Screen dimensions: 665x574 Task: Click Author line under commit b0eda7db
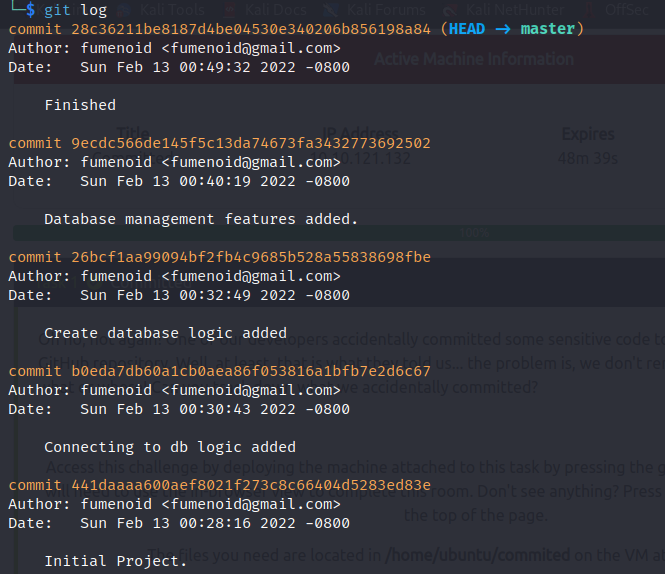pyautogui.click(x=174, y=390)
